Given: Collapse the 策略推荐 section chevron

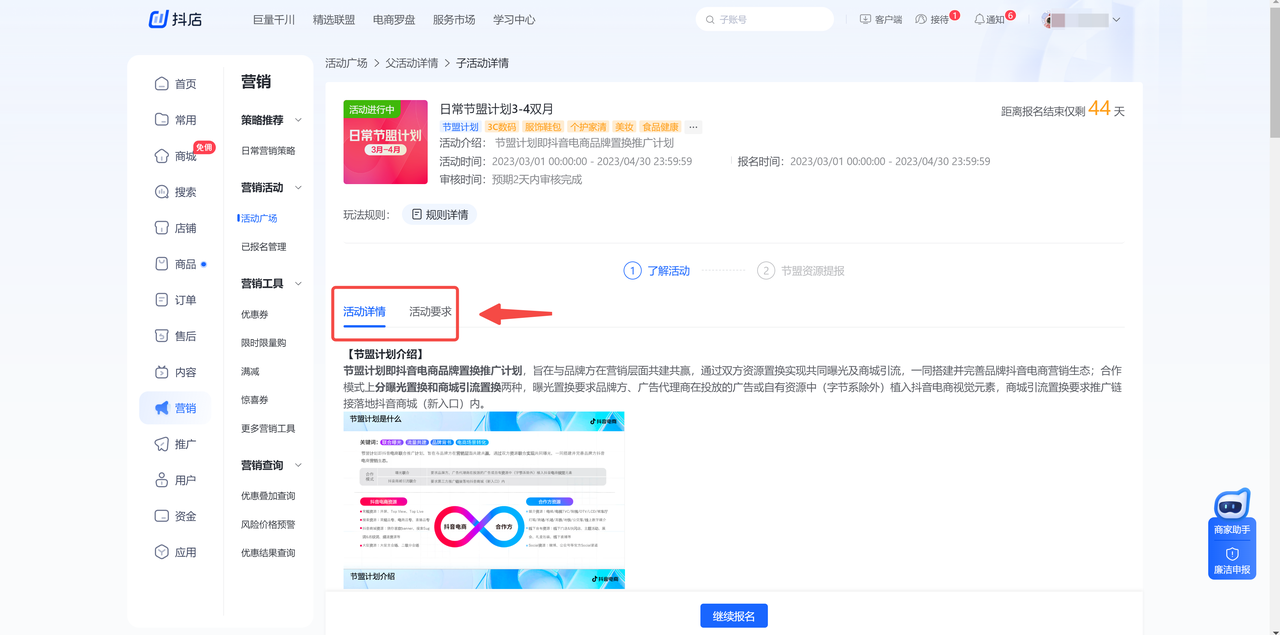Looking at the screenshot, I should pyautogui.click(x=298, y=120).
